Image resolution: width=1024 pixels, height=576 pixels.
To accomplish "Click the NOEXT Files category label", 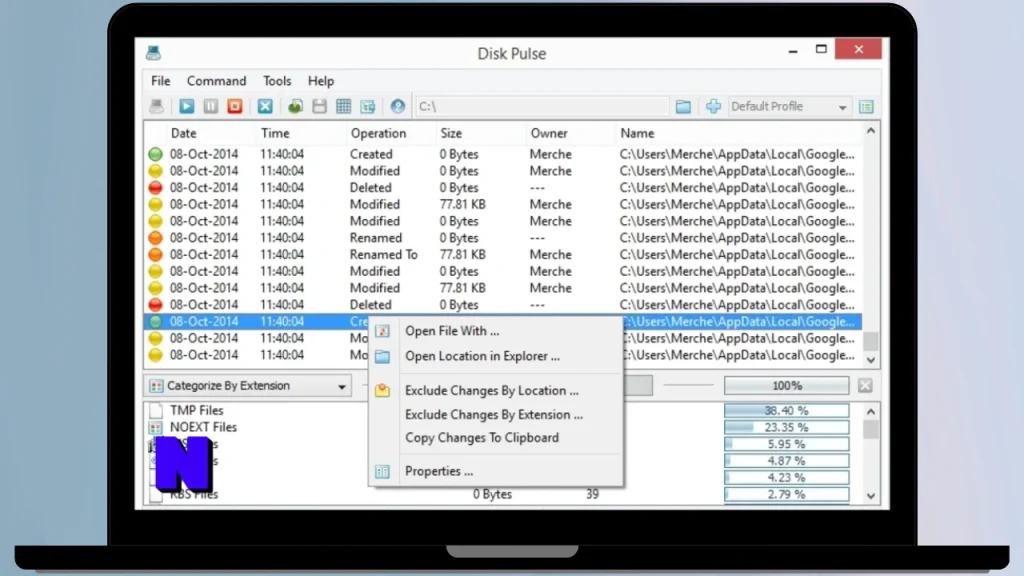I will pyautogui.click(x=203, y=428).
